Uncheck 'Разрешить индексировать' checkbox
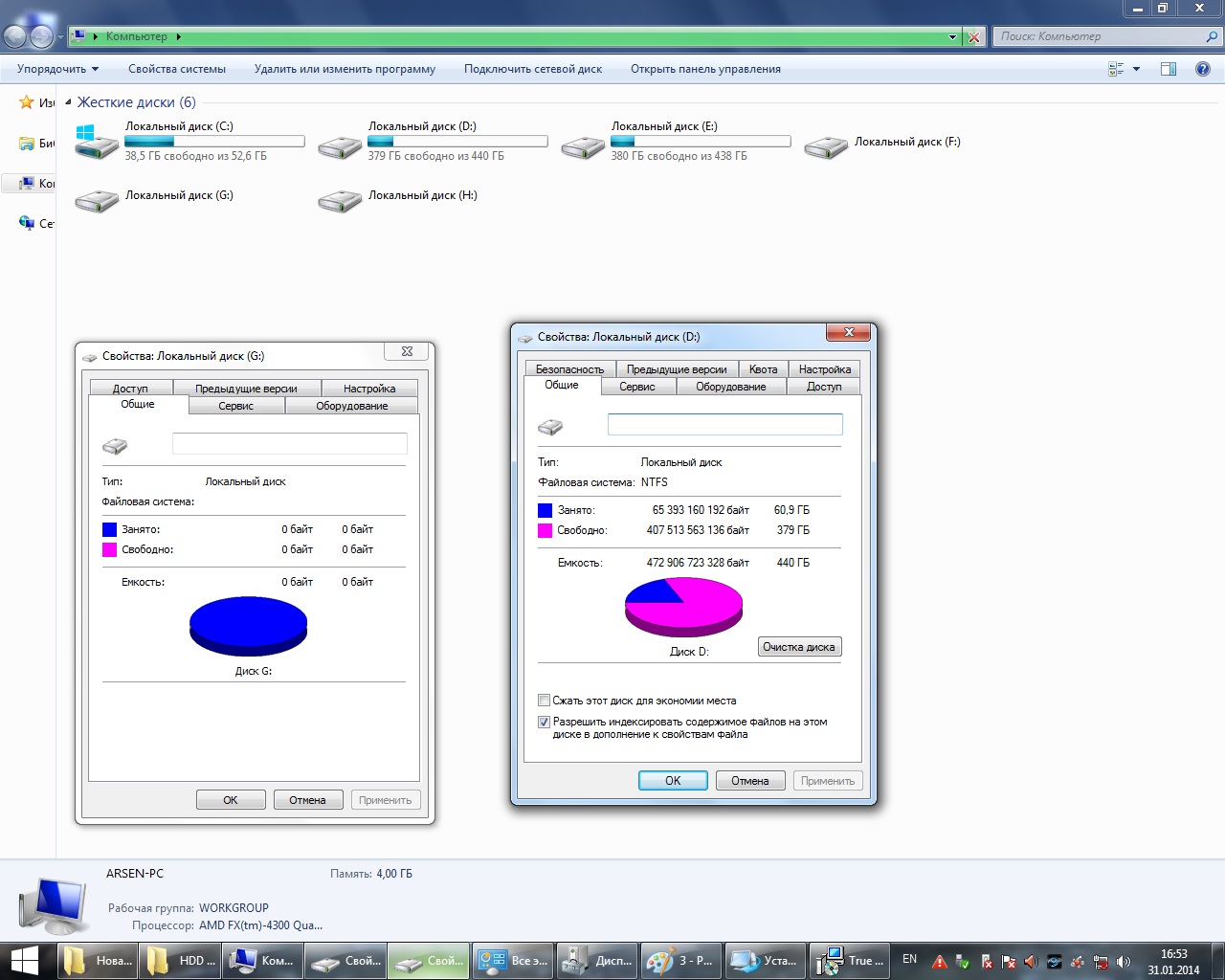This screenshot has width=1225, height=980. point(544,723)
